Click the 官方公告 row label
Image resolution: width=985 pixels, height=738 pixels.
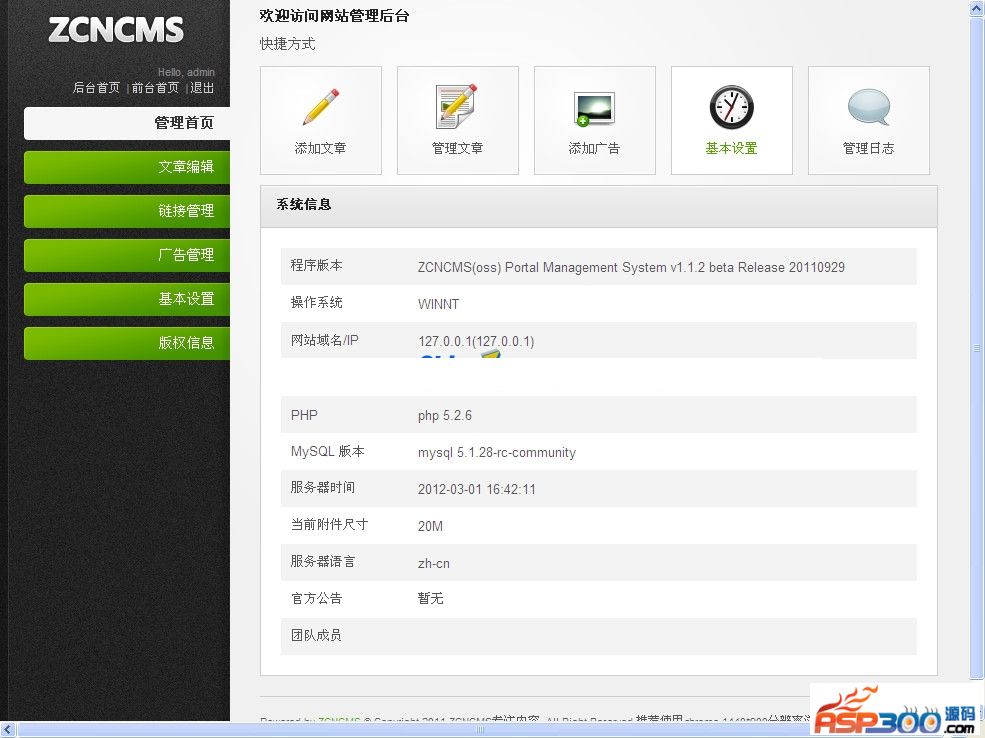pyautogui.click(x=317, y=599)
